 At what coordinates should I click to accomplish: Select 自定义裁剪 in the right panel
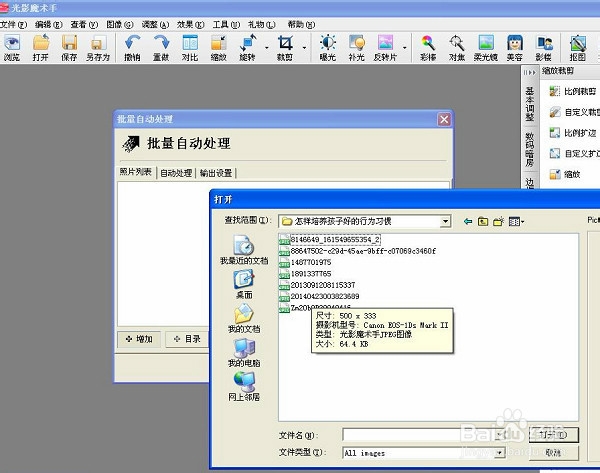pyautogui.click(x=574, y=112)
